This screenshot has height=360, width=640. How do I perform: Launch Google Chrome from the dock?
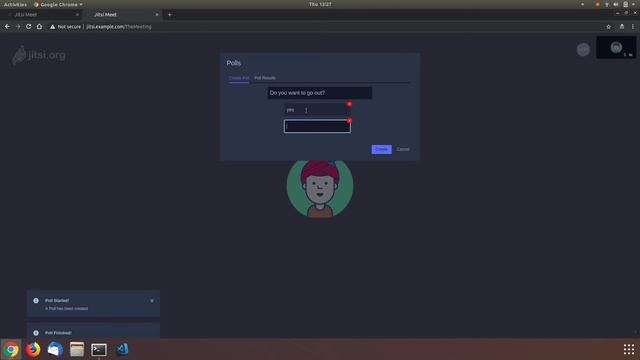[x=11, y=349]
